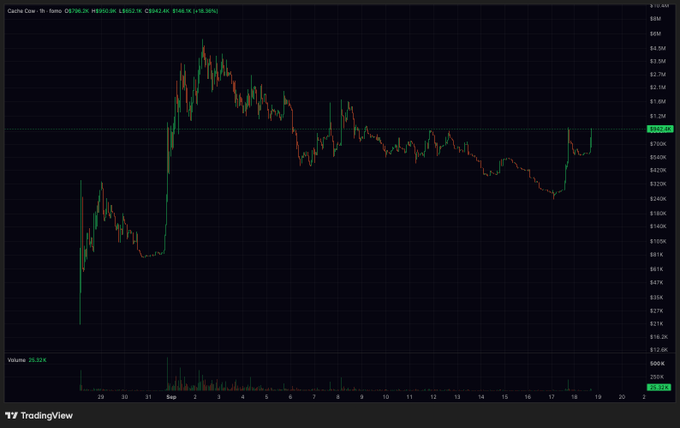Click the $105K price axis label
Image resolution: width=680 pixels, height=428 pixels.
tap(658, 241)
